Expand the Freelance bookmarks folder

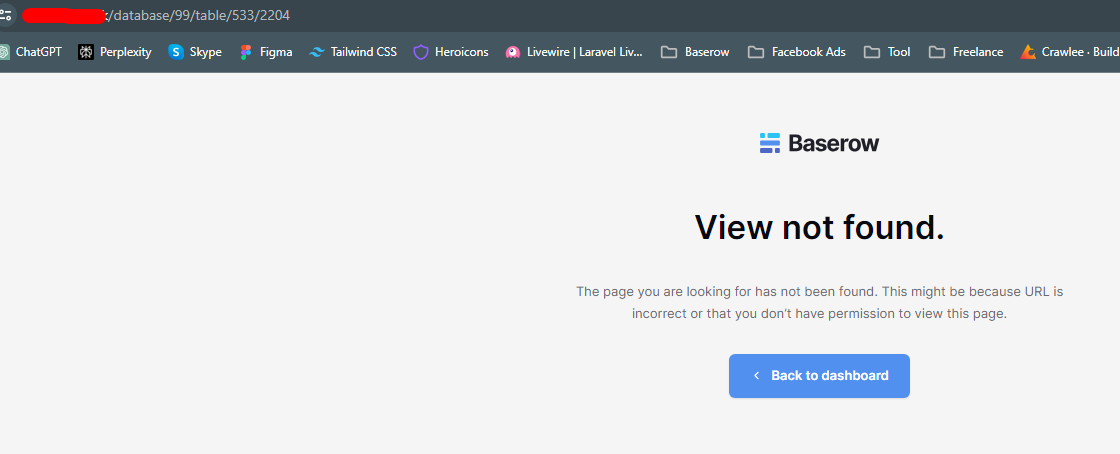tap(966, 52)
